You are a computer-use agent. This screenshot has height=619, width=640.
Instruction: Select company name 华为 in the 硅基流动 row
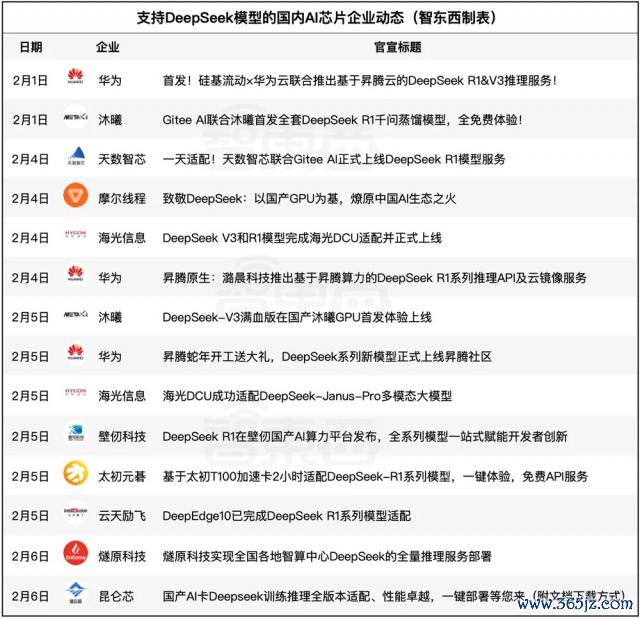(x=110, y=80)
